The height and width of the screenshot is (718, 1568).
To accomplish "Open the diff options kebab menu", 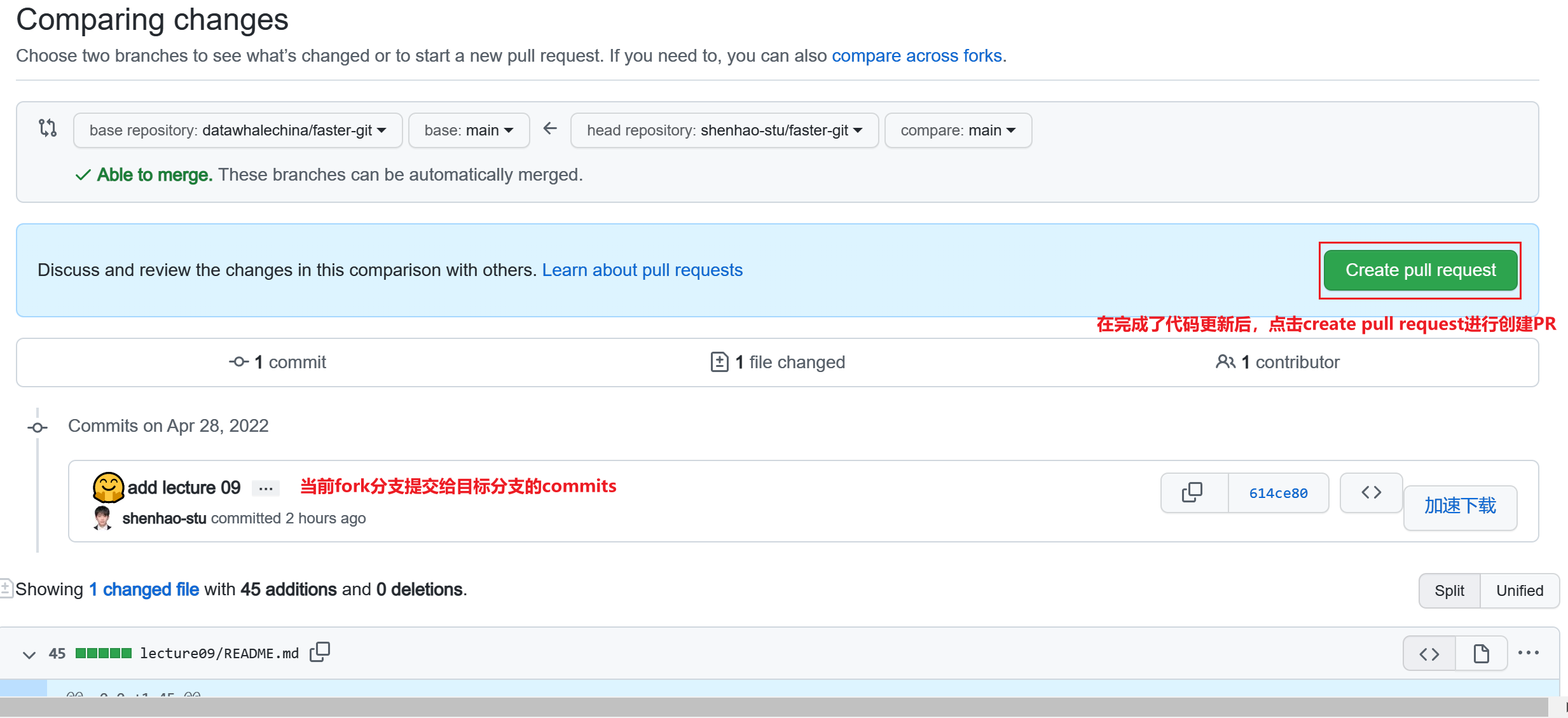I will (x=1529, y=652).
